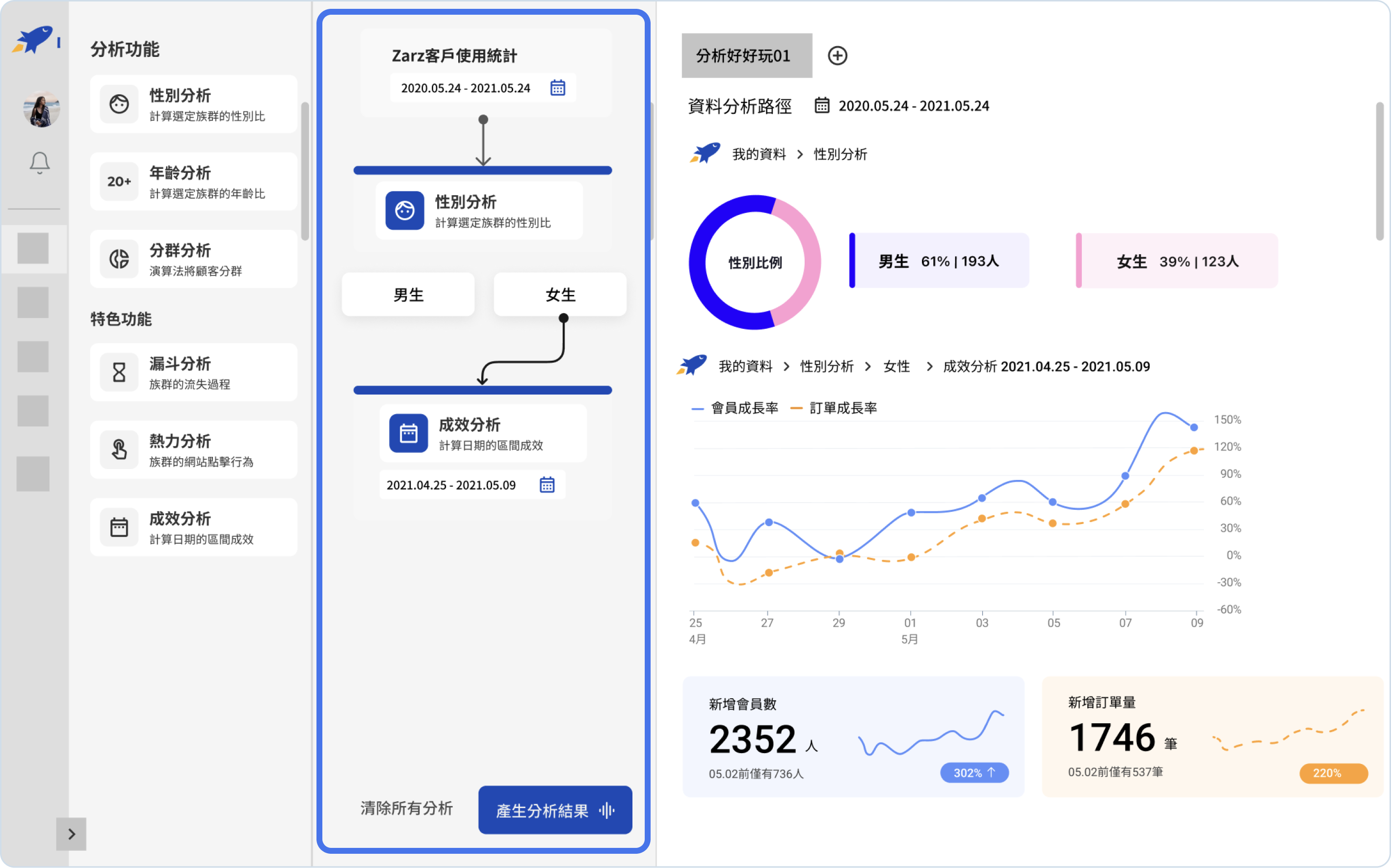Click the calendar icon beside 資料分析路徑
This screenshot has width=1391, height=868.
pos(822,105)
